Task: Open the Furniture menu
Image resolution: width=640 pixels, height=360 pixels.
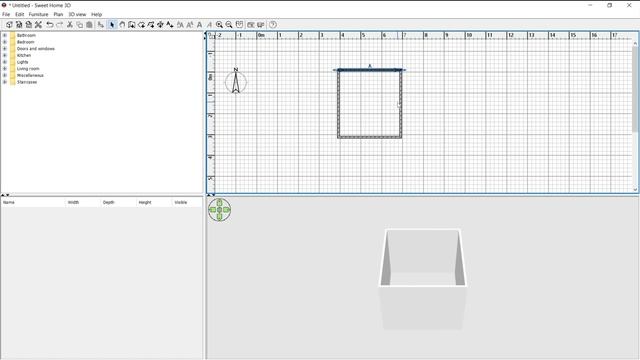Action: pos(38,14)
